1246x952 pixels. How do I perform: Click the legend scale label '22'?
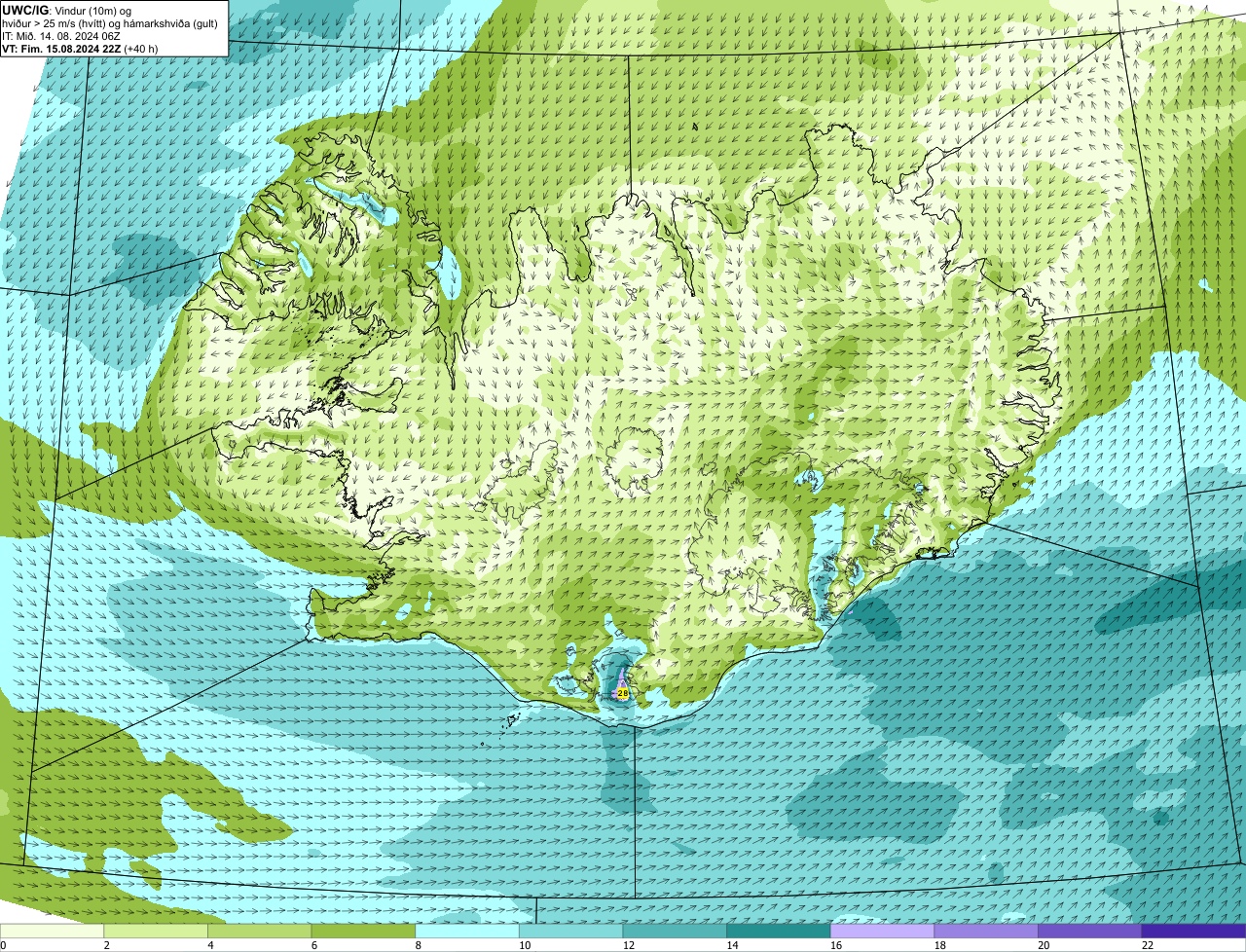tap(1148, 945)
